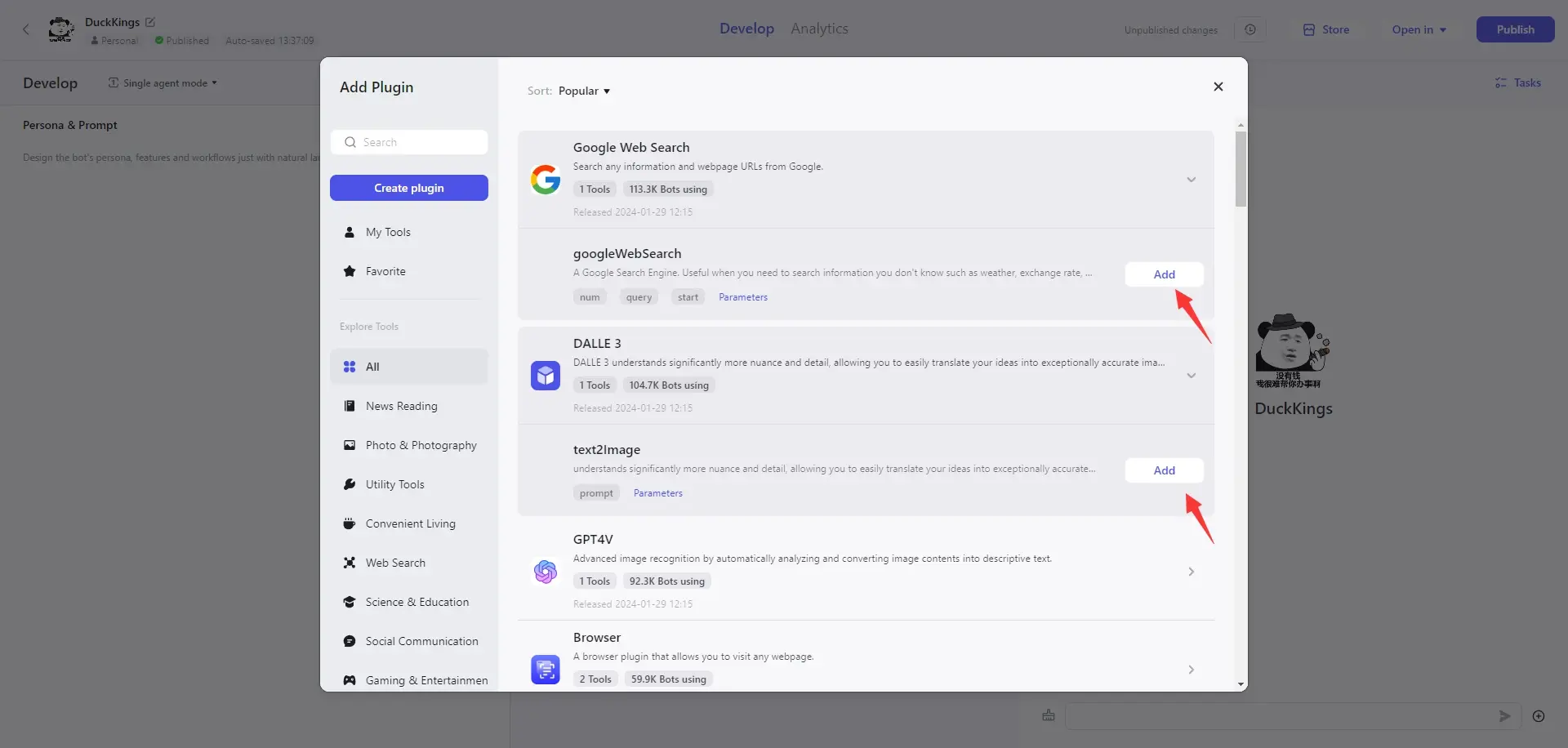Screen dimensions: 1568x748
Task: Add the googleWebSearch tool
Action: (x=1164, y=274)
